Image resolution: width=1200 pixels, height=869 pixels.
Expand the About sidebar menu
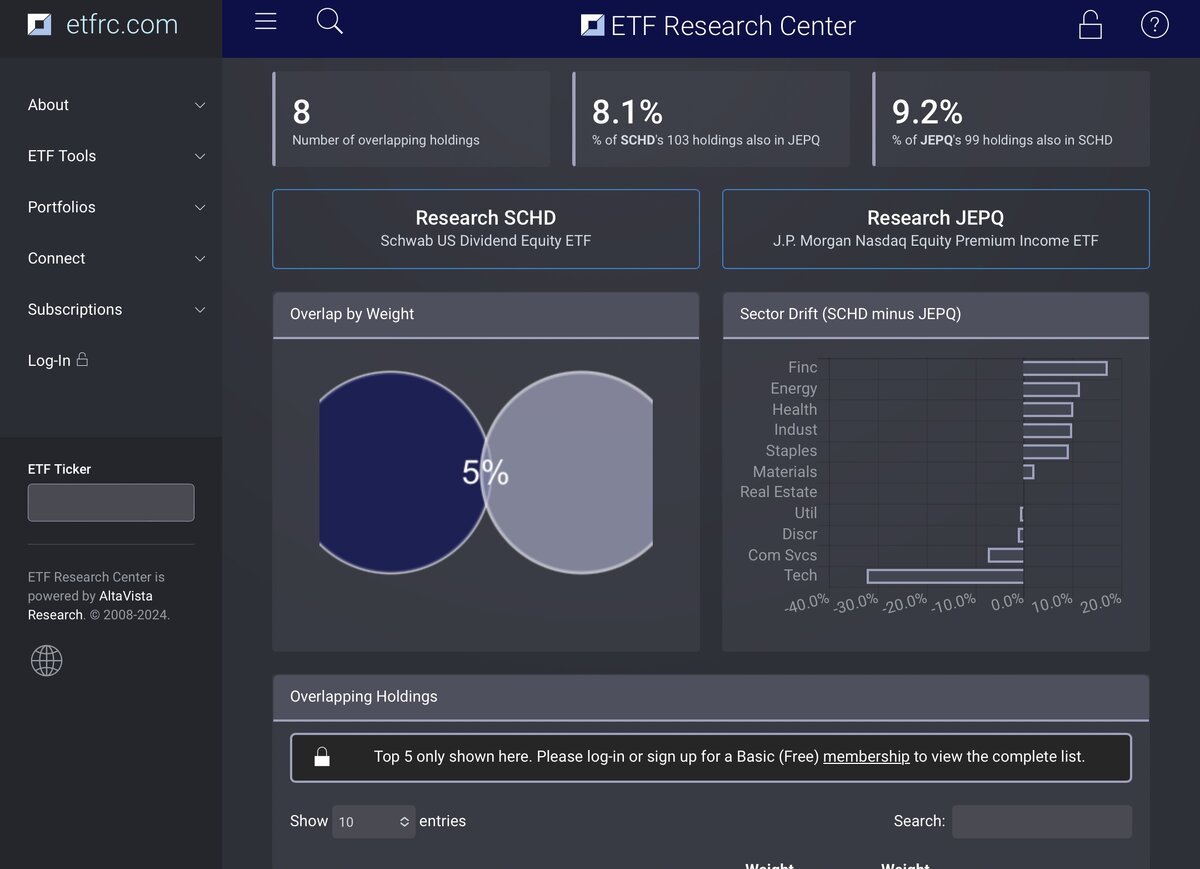[115, 105]
